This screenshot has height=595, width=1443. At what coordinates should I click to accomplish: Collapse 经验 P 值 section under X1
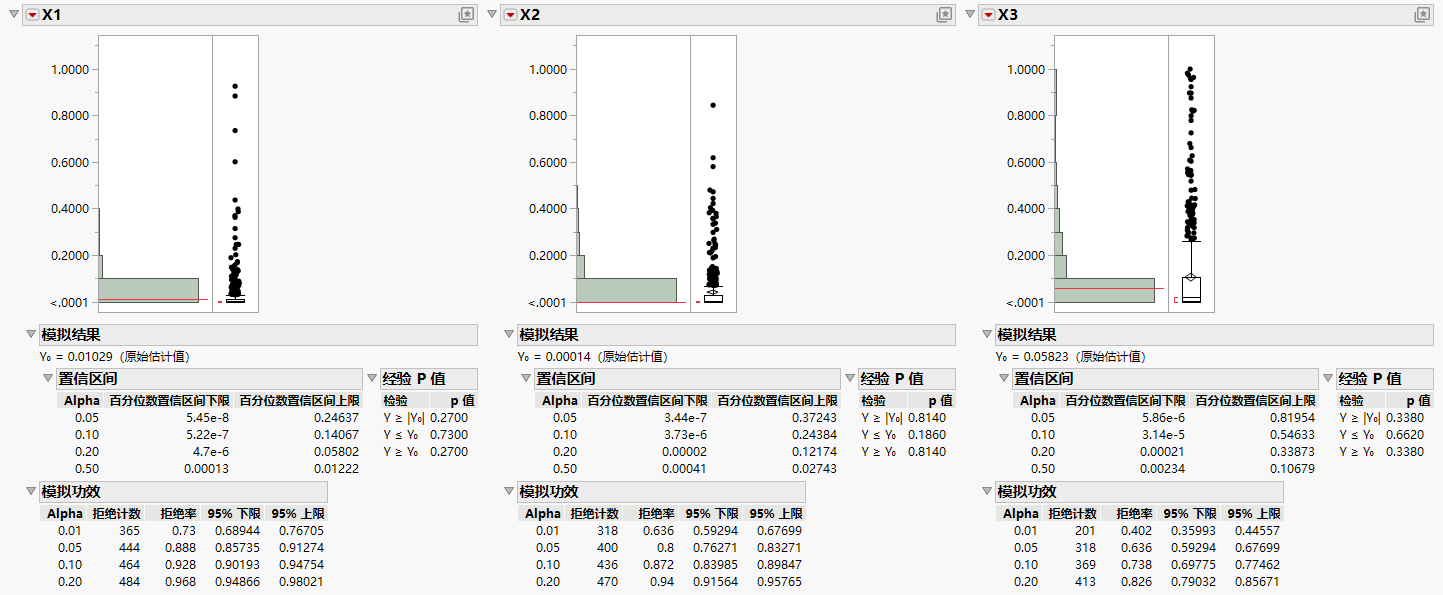coord(372,379)
